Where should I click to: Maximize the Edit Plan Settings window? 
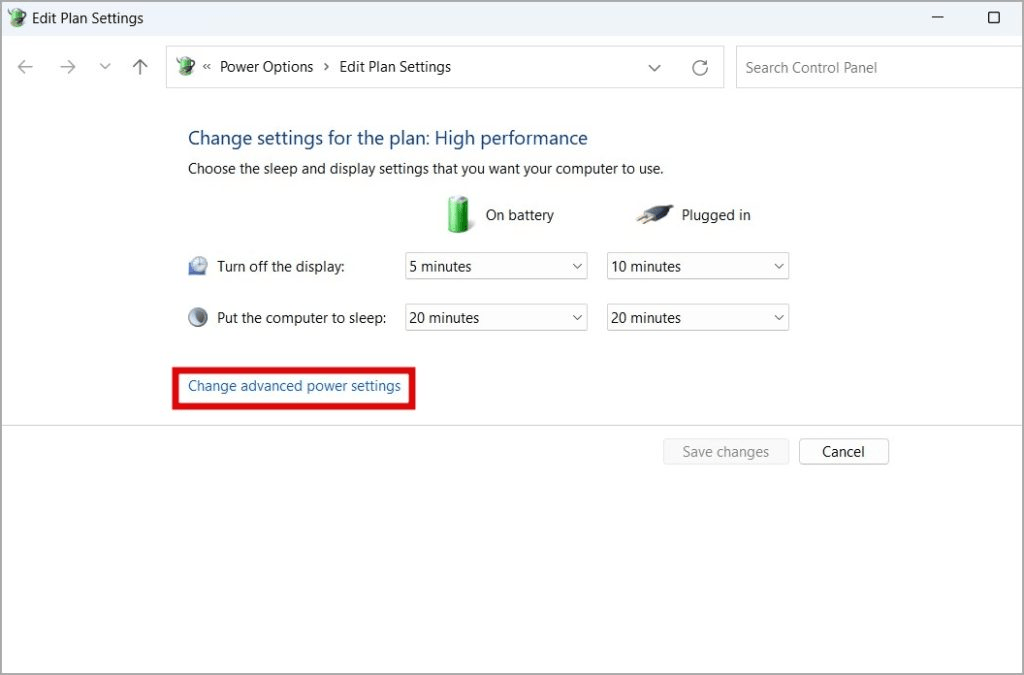[993, 17]
